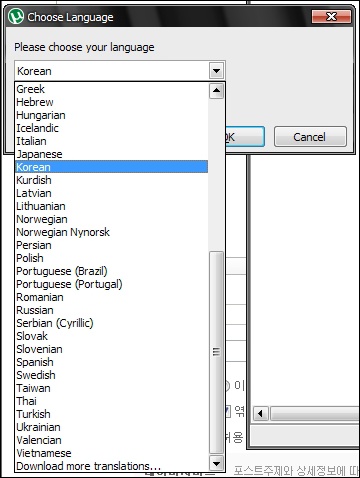Click the Cancel button
The image size is (360, 478).
[x=310, y=137]
